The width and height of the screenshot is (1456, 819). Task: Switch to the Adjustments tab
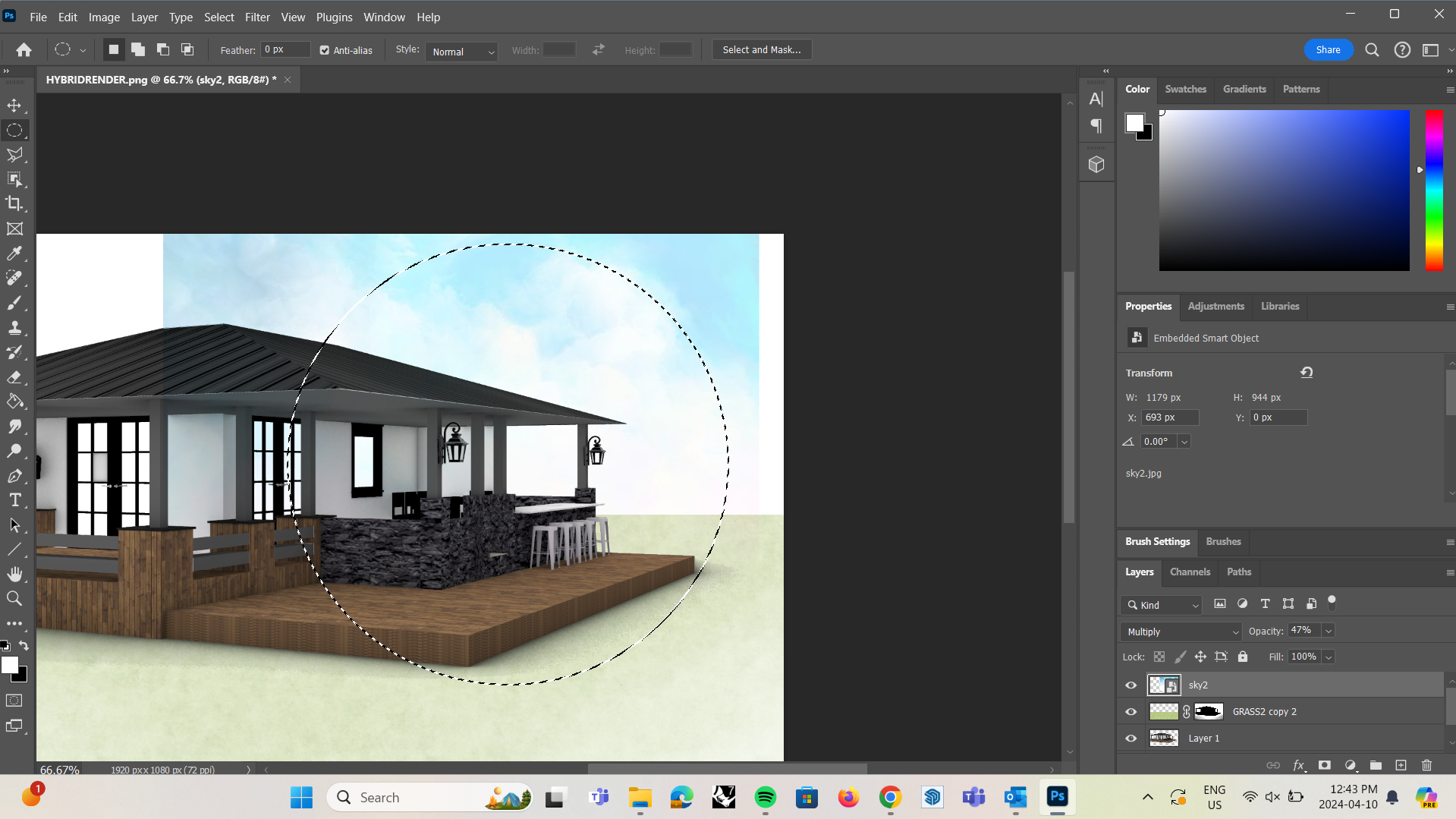1215,306
